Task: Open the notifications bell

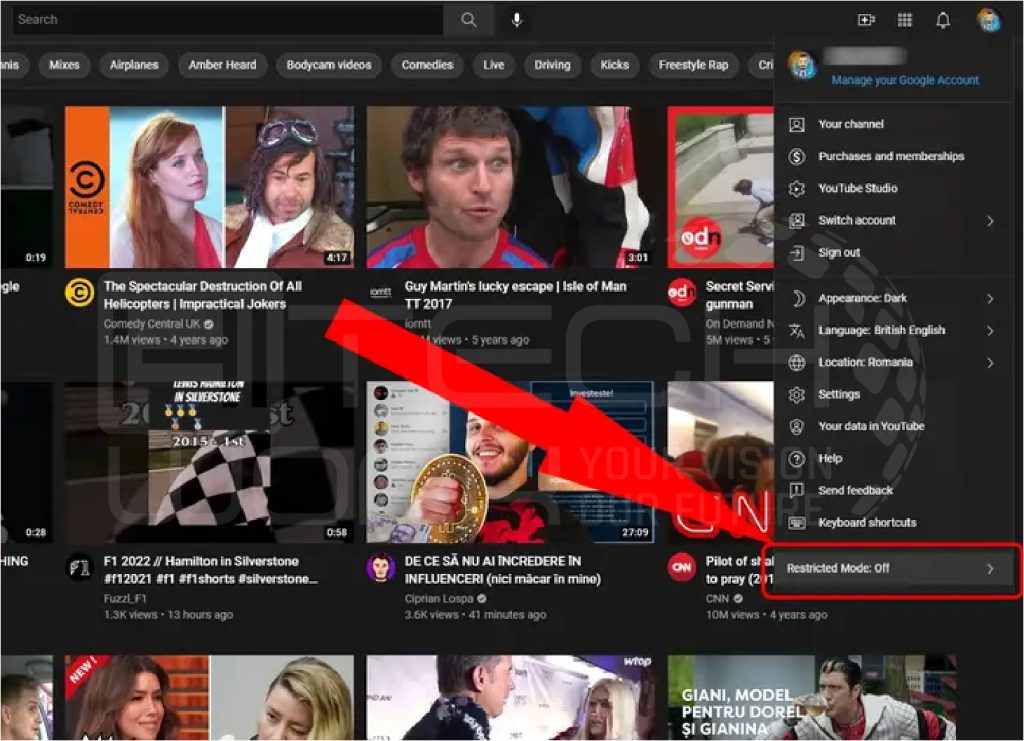Action: [x=943, y=20]
